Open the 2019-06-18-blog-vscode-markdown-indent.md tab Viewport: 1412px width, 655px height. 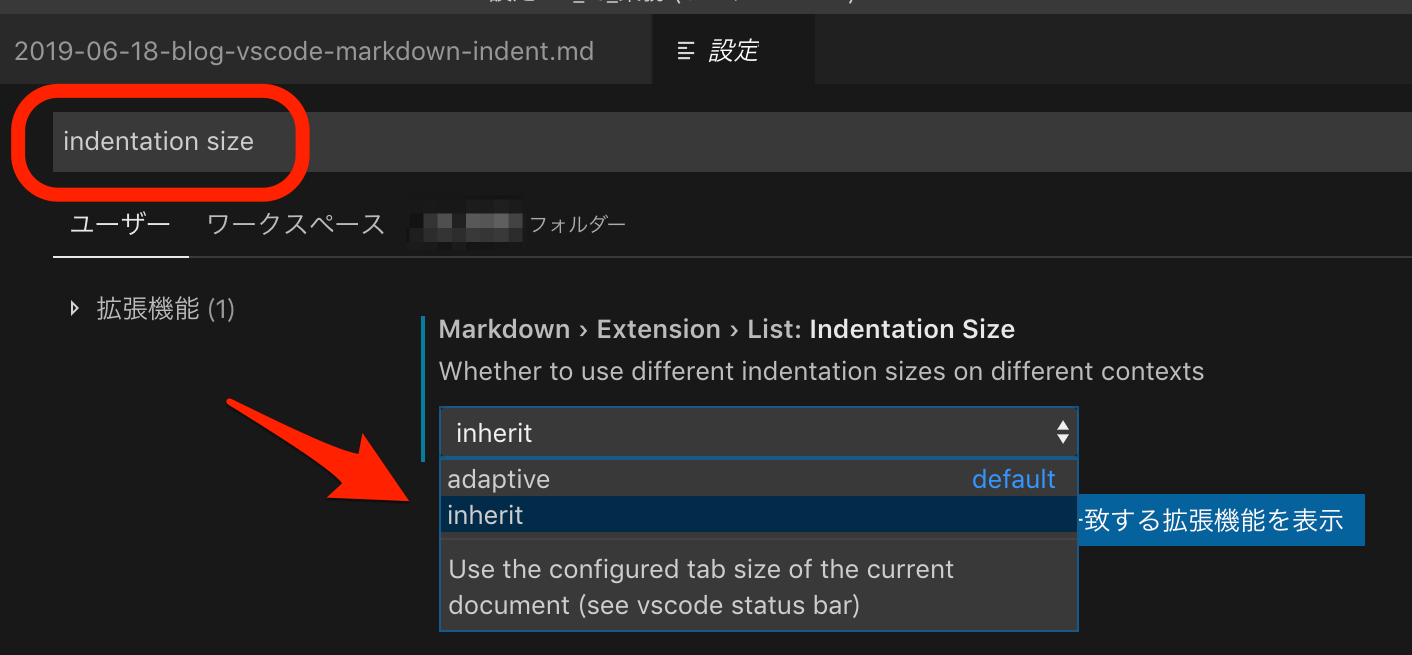303,48
